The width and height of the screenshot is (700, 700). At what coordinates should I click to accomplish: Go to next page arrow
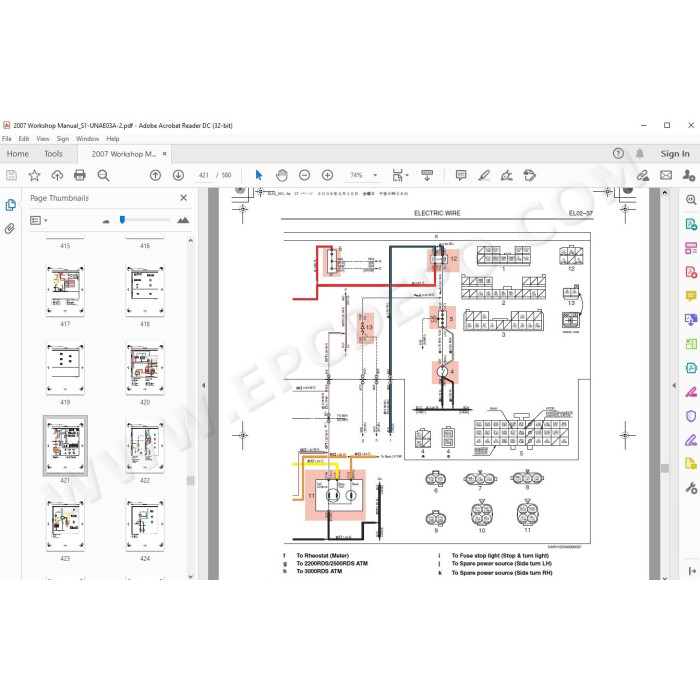pyautogui.click(x=178, y=175)
